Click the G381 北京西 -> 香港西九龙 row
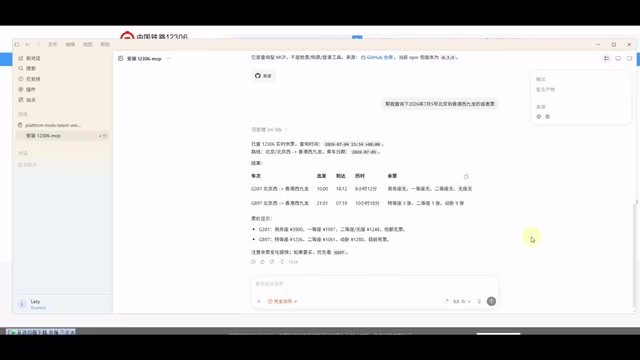This screenshot has height=360, width=640. coord(362,189)
